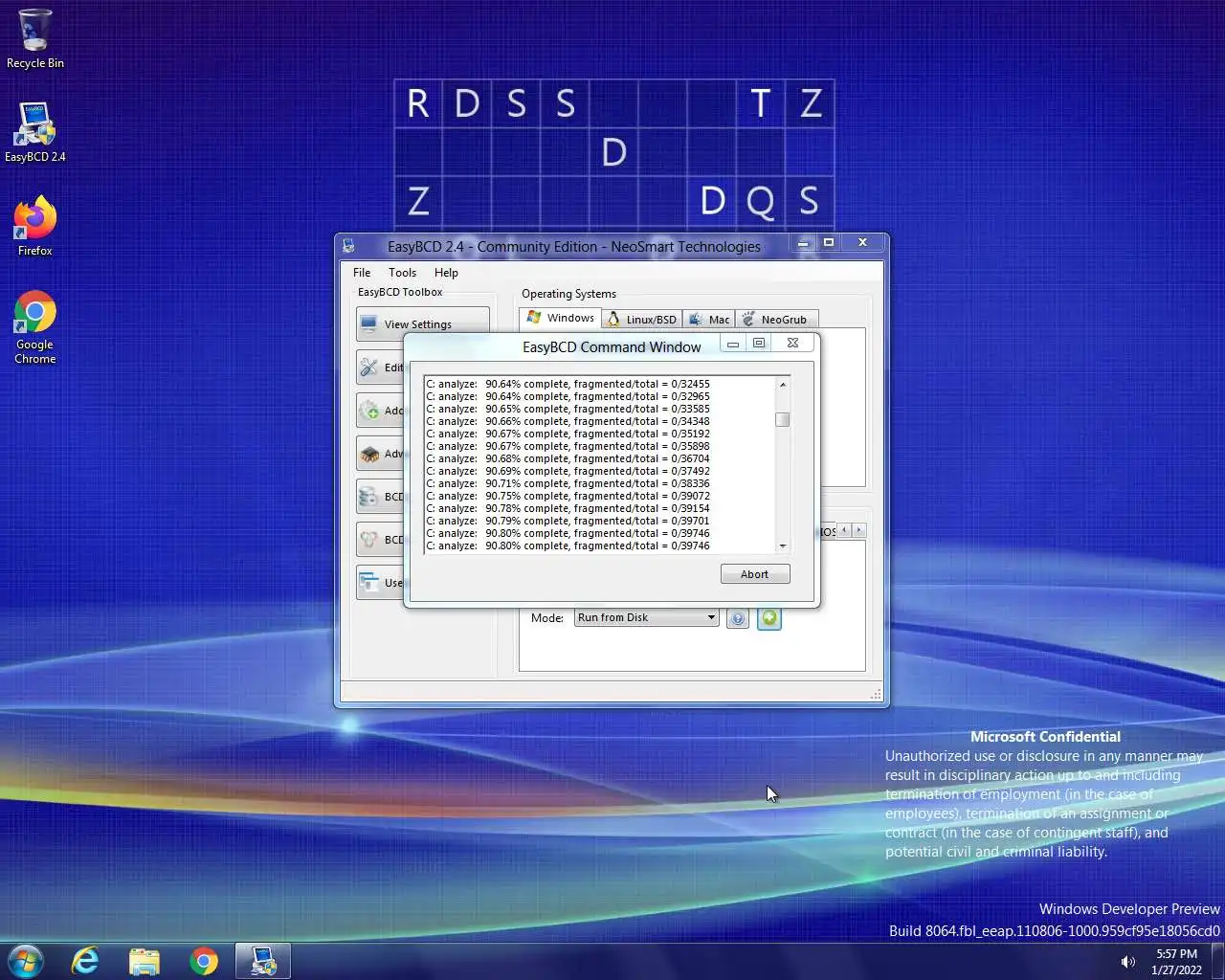Click the EasyBCD title bar app icon

tap(348, 246)
